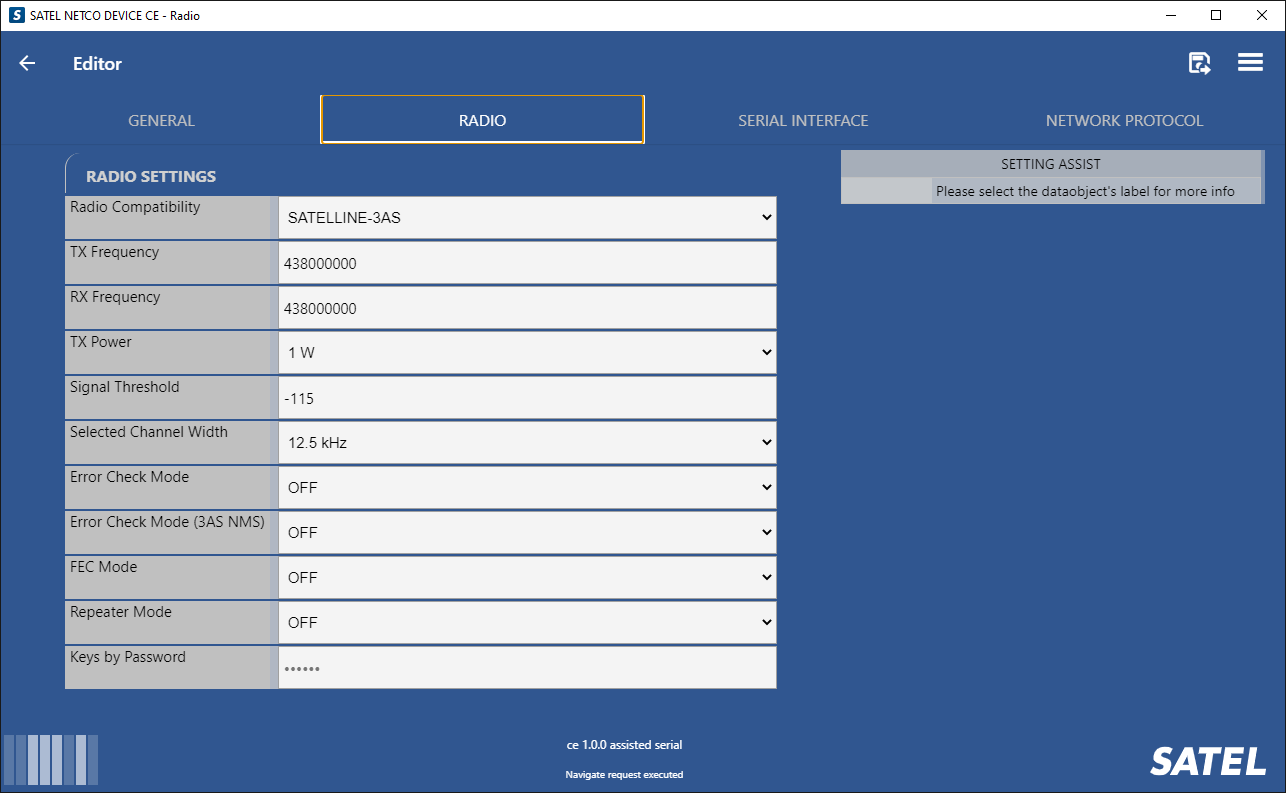Go back using the arrow icon
Viewport: 1286px width, 793px height.
coord(27,63)
